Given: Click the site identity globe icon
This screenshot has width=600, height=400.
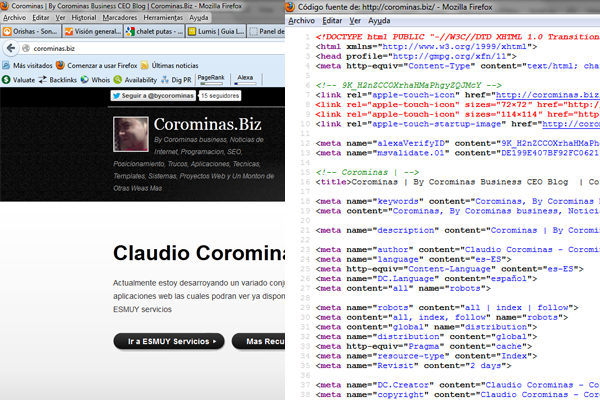Looking at the screenshot, I should pos(26,48).
